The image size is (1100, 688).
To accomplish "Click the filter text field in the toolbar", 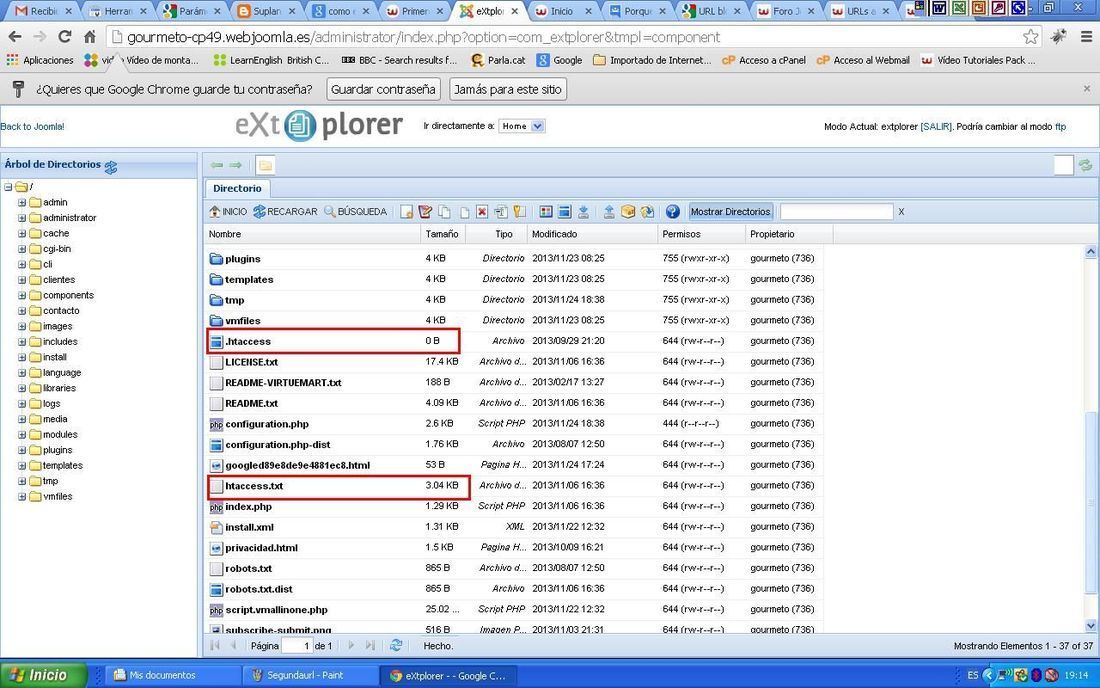I will (x=836, y=212).
